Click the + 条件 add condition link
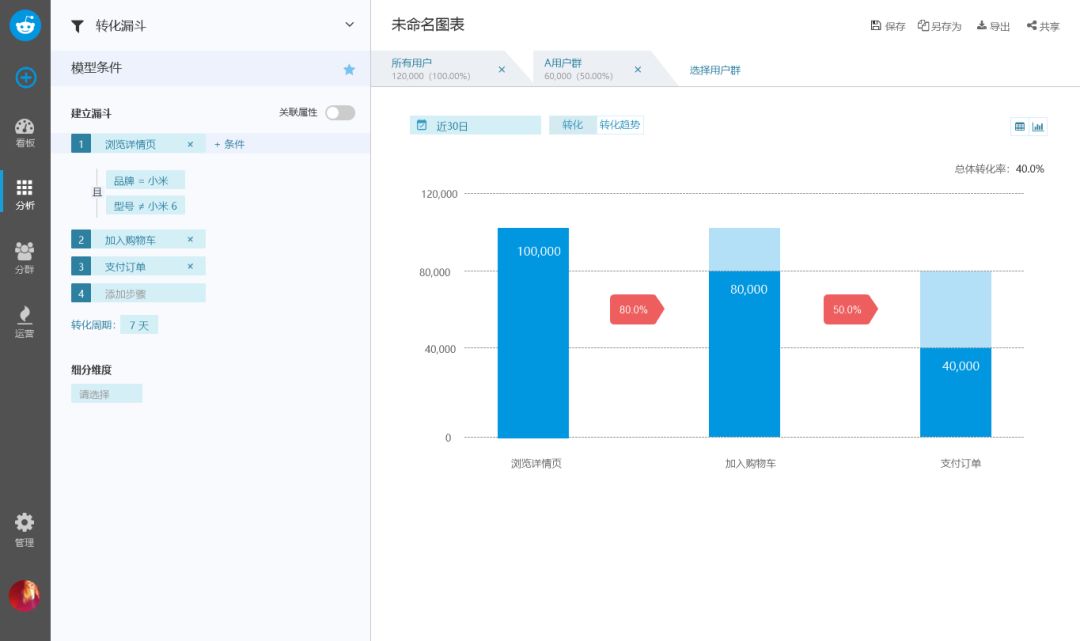Image resolution: width=1080 pixels, height=641 pixels. pyautogui.click(x=229, y=144)
